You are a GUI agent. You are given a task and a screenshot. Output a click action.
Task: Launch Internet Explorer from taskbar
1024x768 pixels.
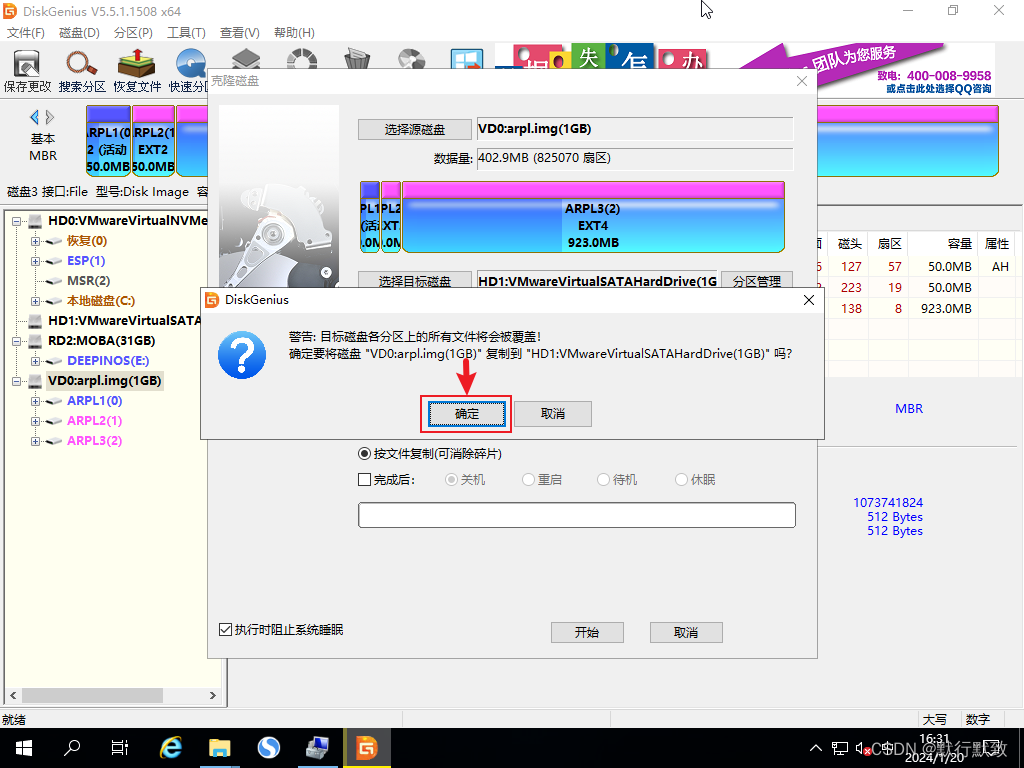(170, 748)
